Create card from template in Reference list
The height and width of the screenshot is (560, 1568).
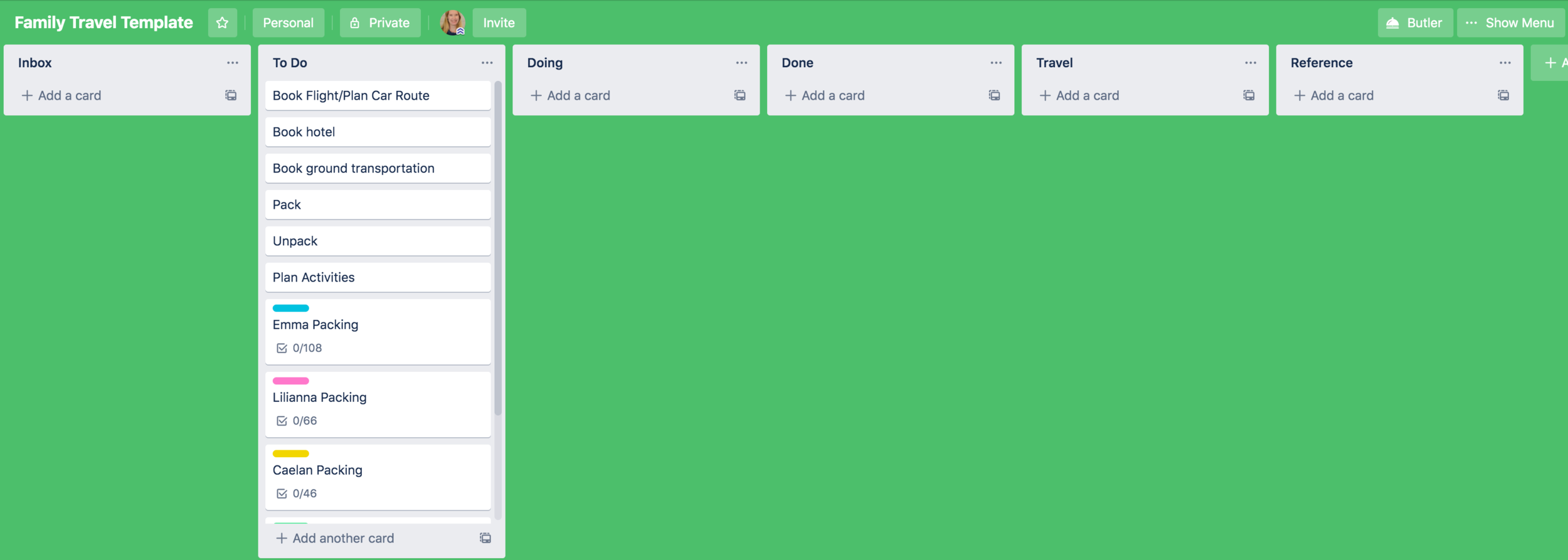[1503, 95]
